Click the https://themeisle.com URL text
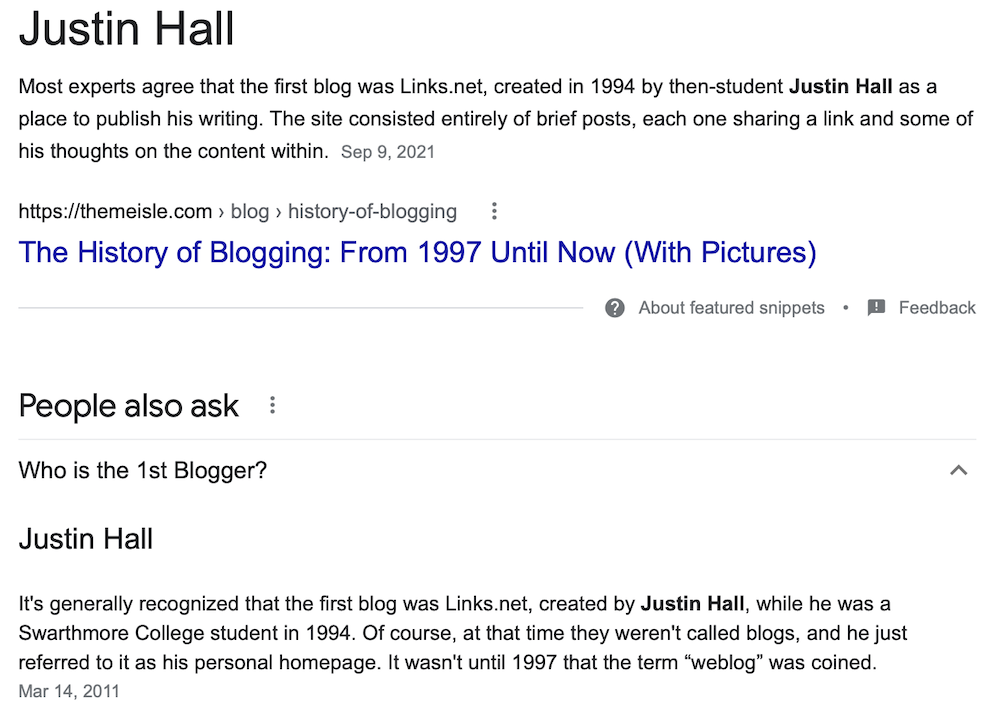The height and width of the screenshot is (712, 1008). (x=115, y=211)
